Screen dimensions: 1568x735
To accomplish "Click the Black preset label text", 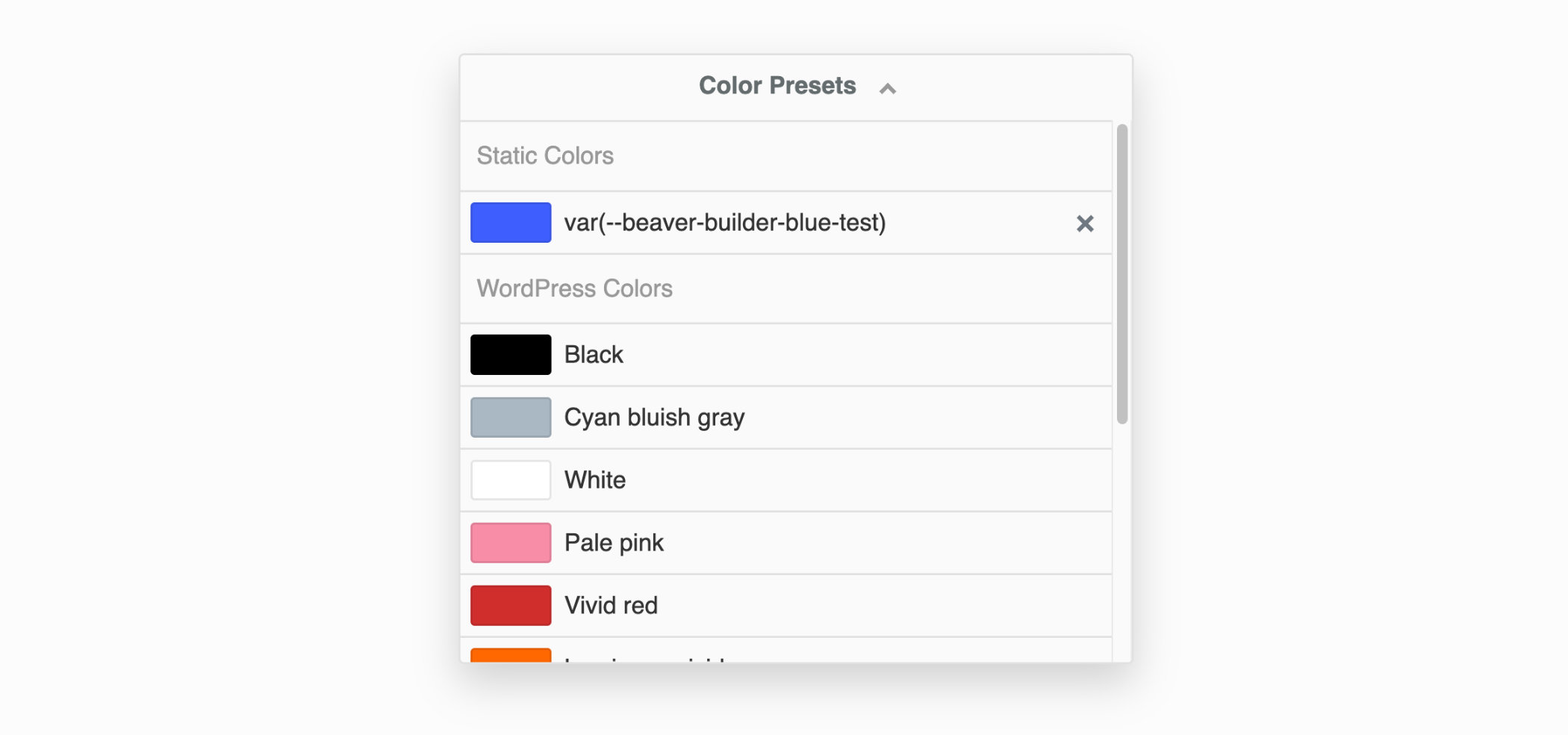I will coord(594,354).
